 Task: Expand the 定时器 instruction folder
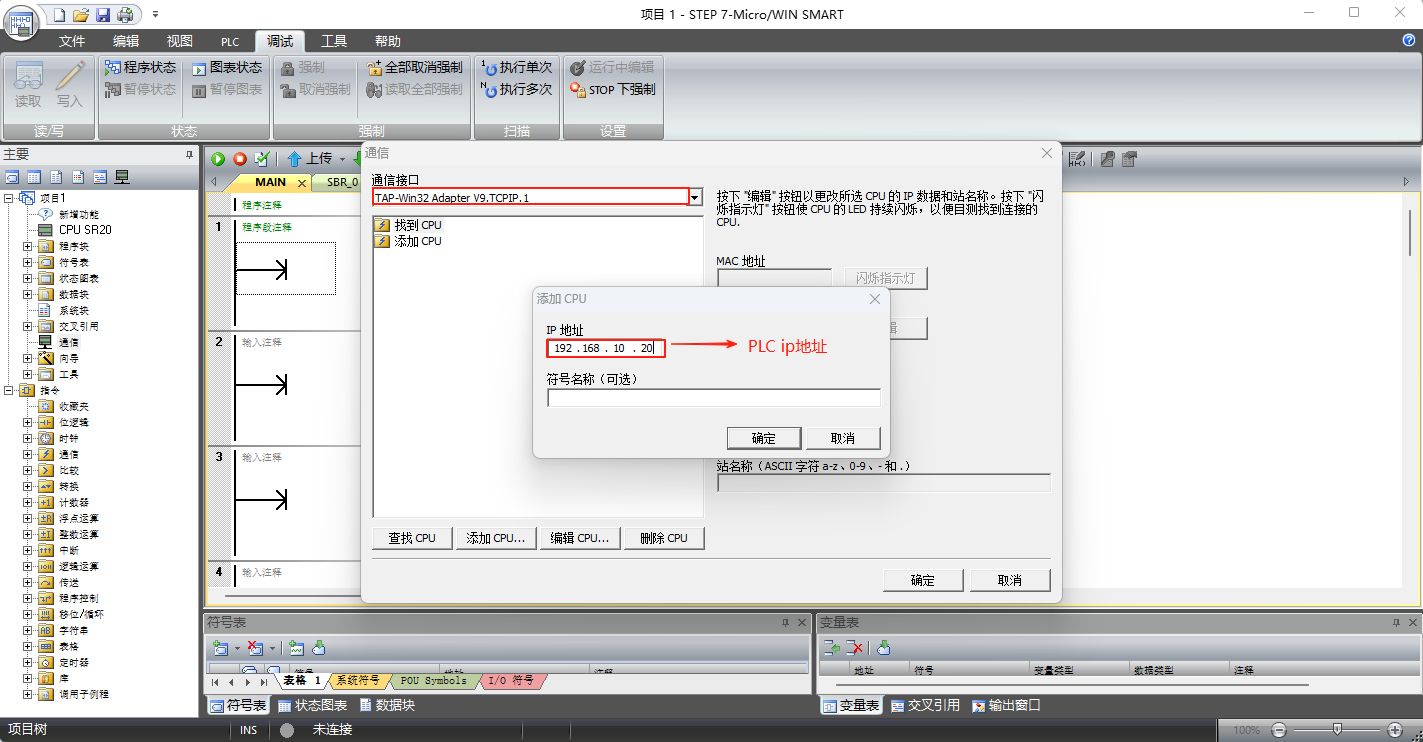pos(27,662)
